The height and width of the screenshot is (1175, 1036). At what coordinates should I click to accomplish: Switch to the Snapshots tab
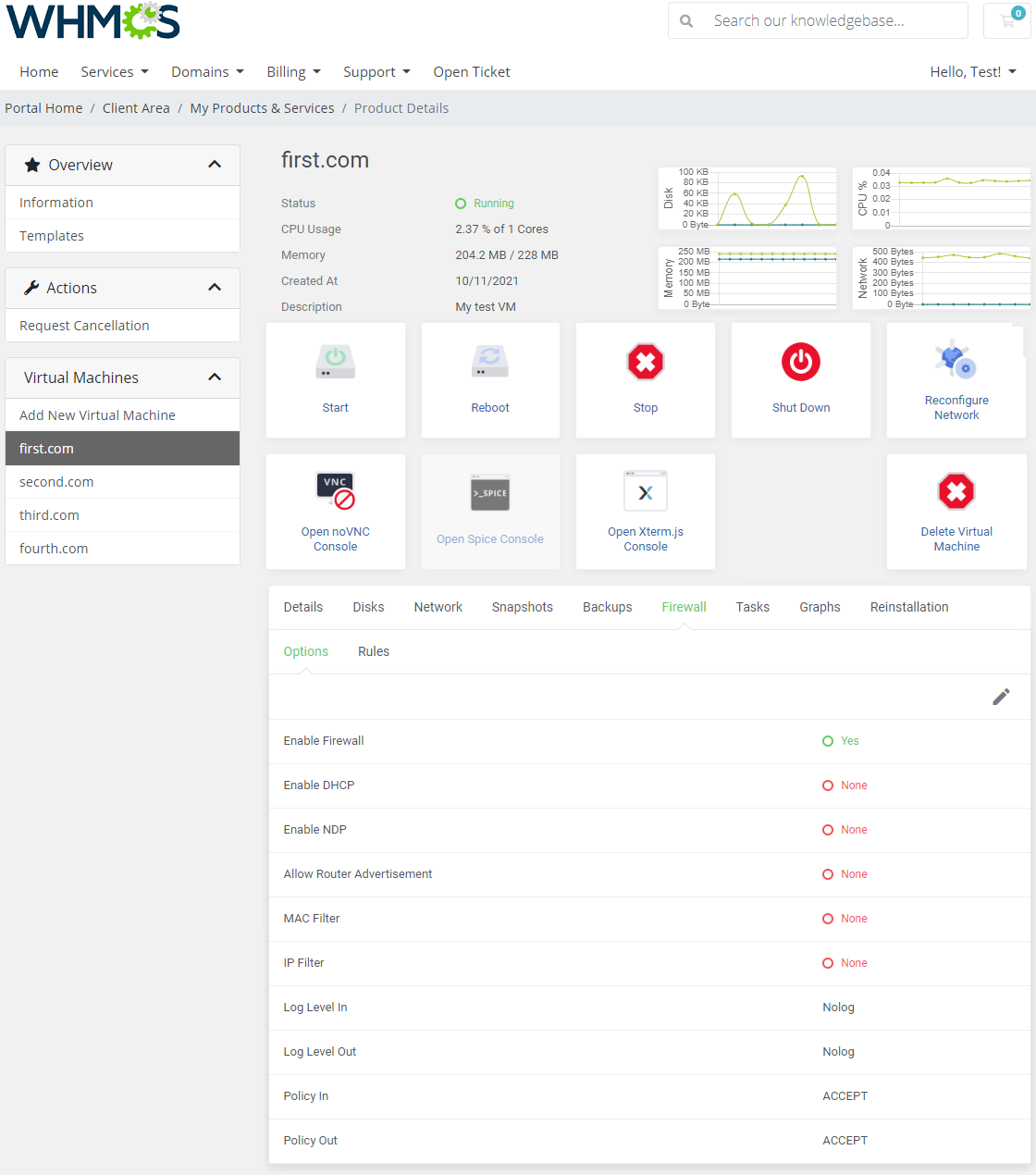pyautogui.click(x=523, y=607)
